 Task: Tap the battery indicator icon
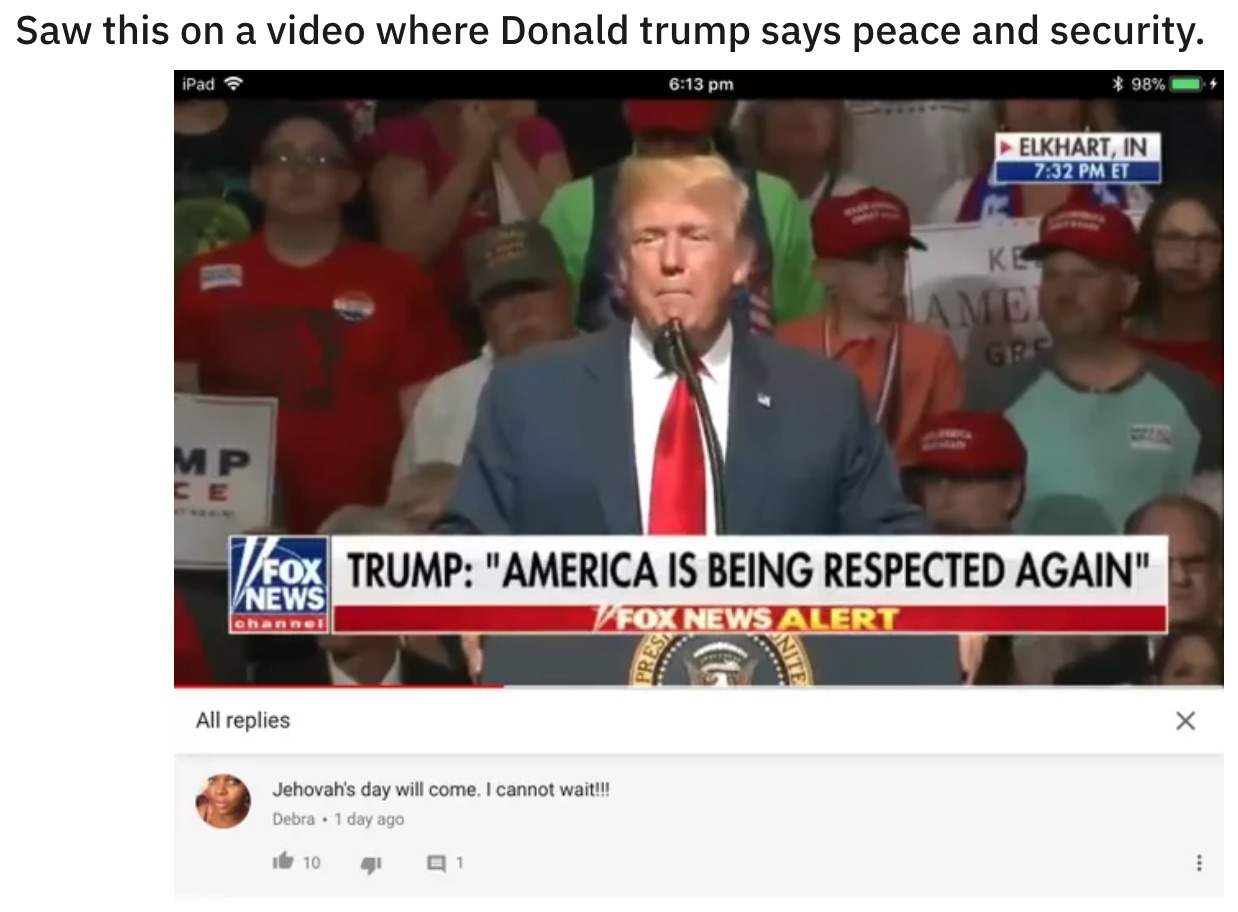coord(1189,85)
